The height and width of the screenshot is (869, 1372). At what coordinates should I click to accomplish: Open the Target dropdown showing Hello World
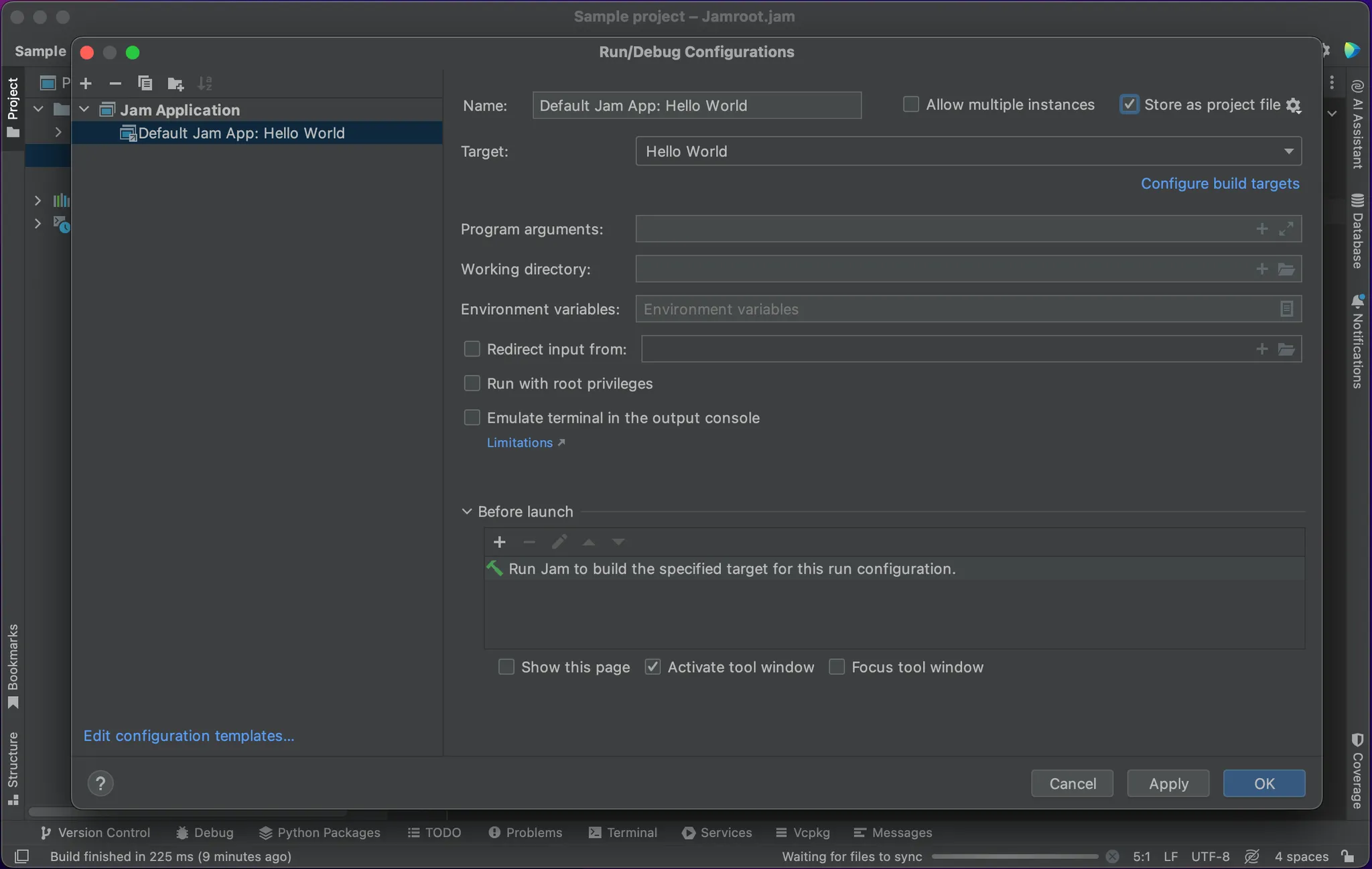(x=968, y=151)
